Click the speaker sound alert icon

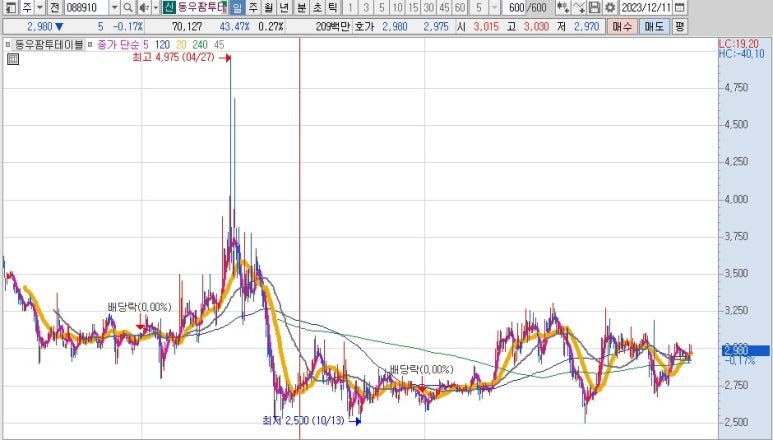point(143,7)
